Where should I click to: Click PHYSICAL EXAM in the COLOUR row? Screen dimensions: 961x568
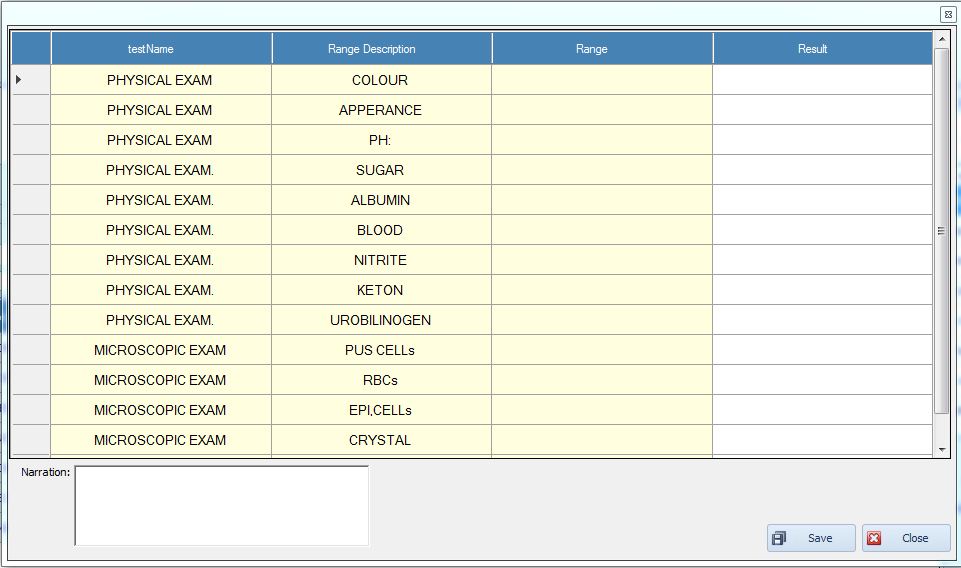point(159,80)
